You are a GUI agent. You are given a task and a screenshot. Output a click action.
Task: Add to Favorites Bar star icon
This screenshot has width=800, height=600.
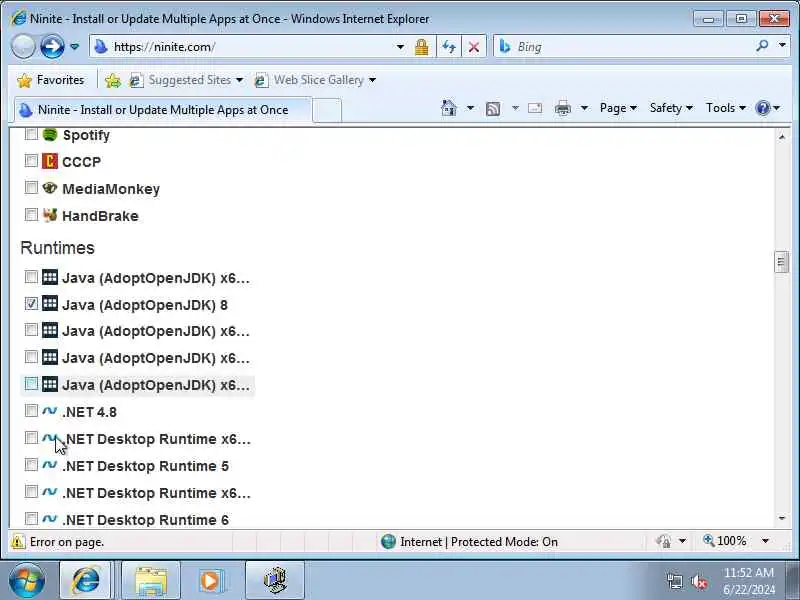113,80
